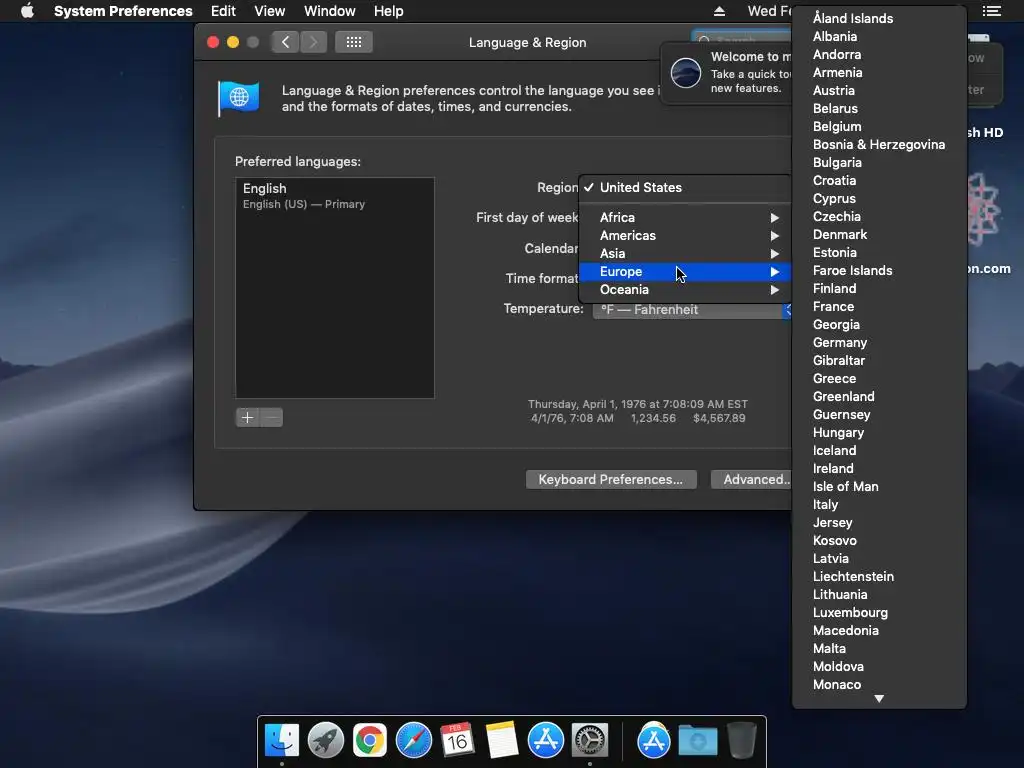This screenshot has width=1024, height=768.
Task: Open the Downloads folder in Dock
Action: [697, 740]
